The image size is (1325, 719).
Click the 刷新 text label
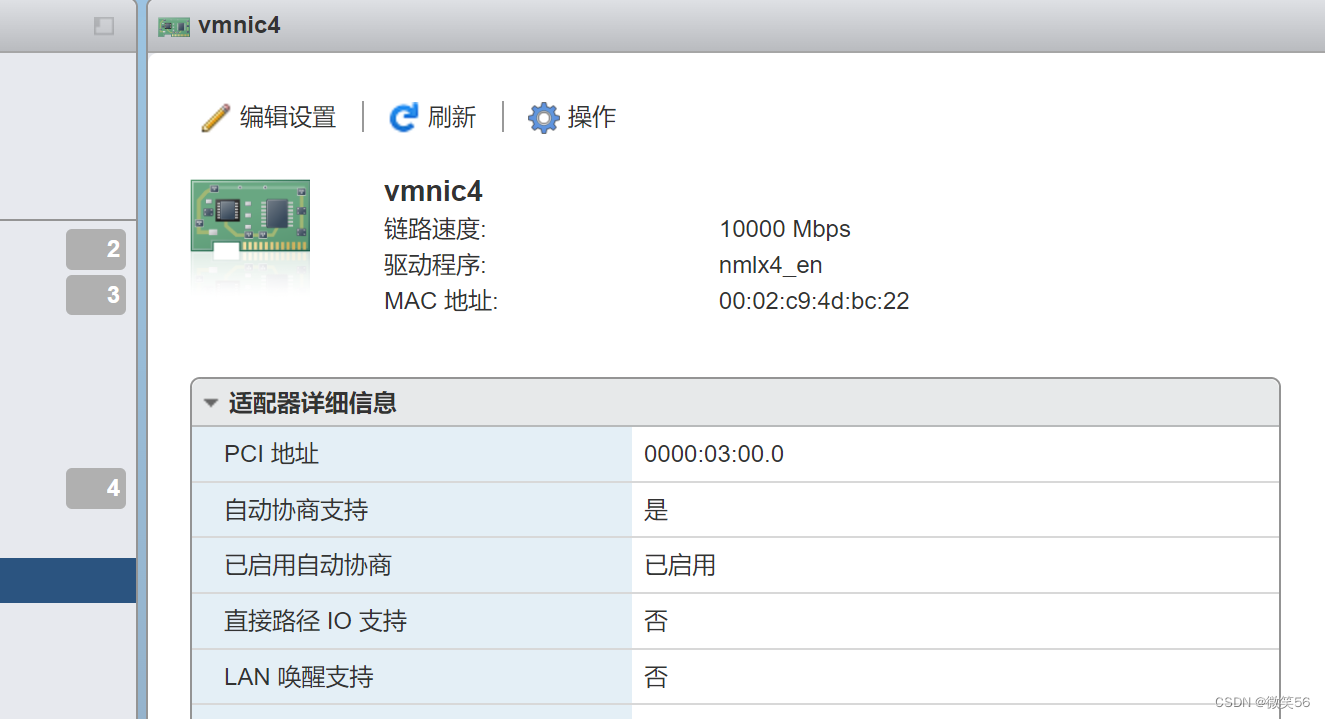[452, 117]
